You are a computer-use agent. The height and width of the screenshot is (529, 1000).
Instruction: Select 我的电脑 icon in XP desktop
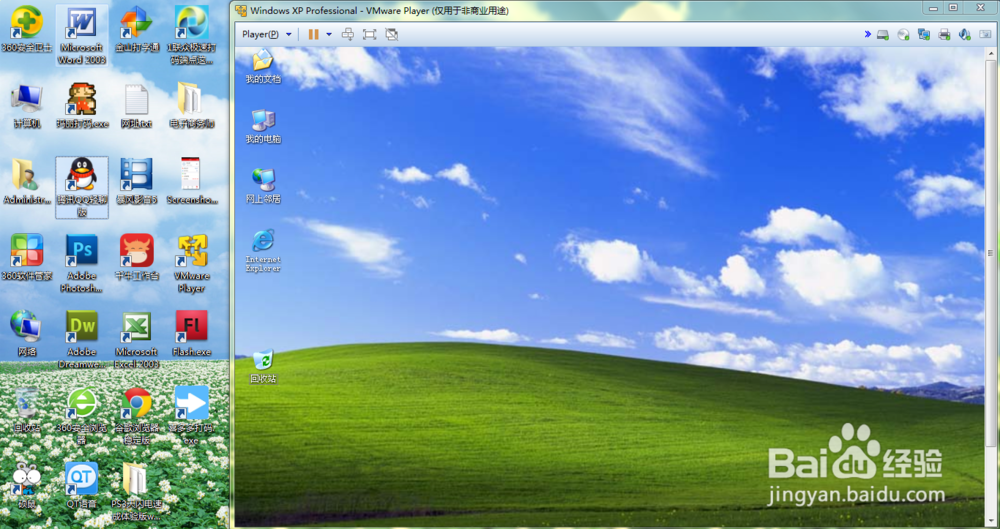[263, 126]
